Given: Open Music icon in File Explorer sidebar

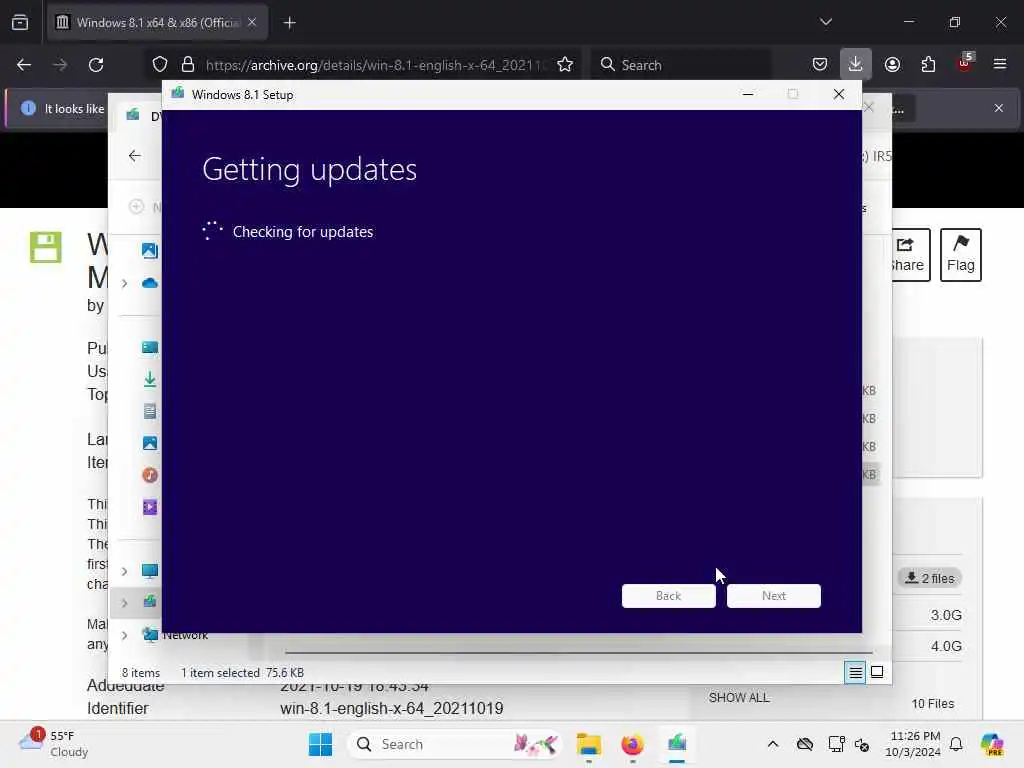Looking at the screenshot, I should pyautogui.click(x=150, y=475).
